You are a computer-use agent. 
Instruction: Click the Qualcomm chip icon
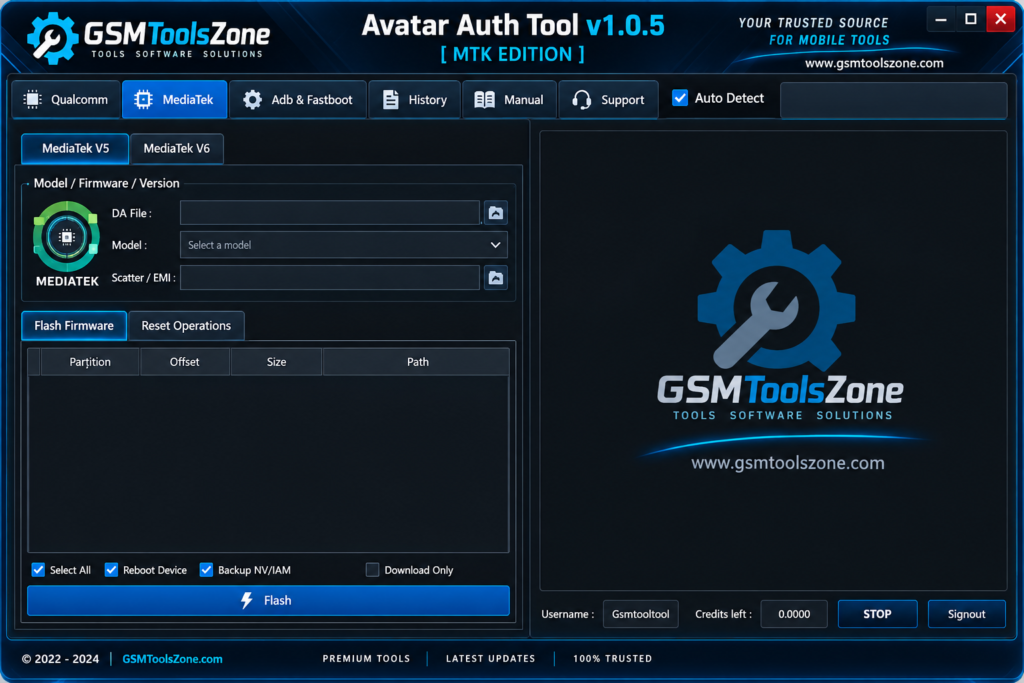(x=32, y=99)
